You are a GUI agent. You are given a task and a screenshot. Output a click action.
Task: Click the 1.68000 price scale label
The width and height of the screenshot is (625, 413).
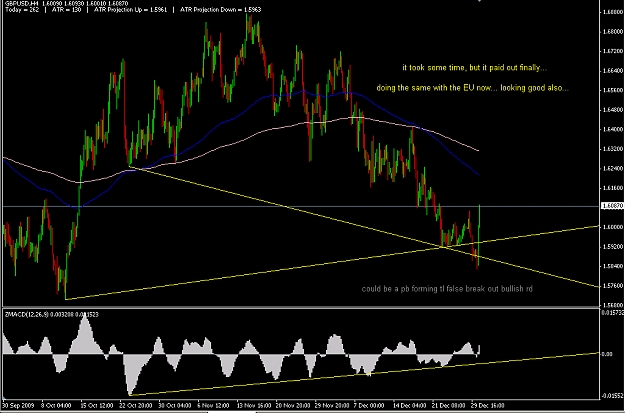pos(613,31)
